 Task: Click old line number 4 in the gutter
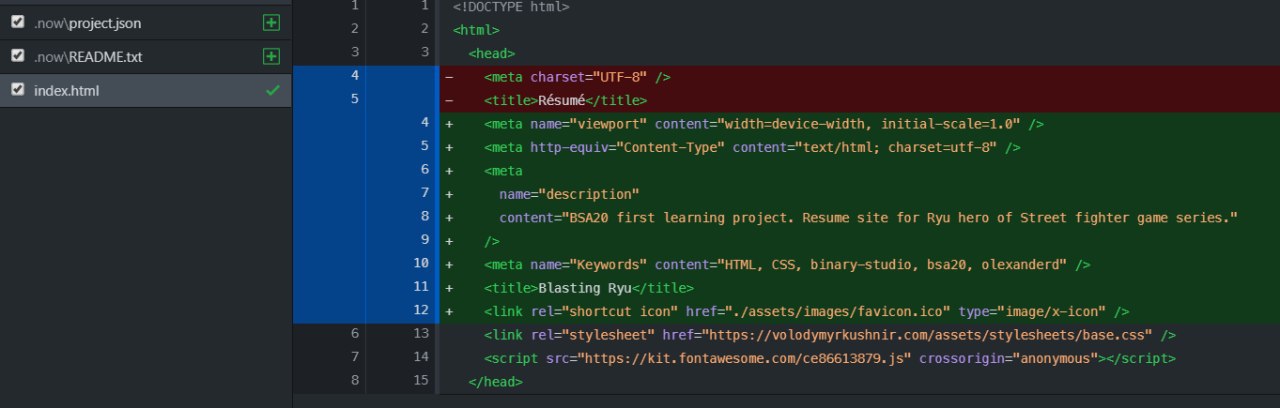point(353,75)
